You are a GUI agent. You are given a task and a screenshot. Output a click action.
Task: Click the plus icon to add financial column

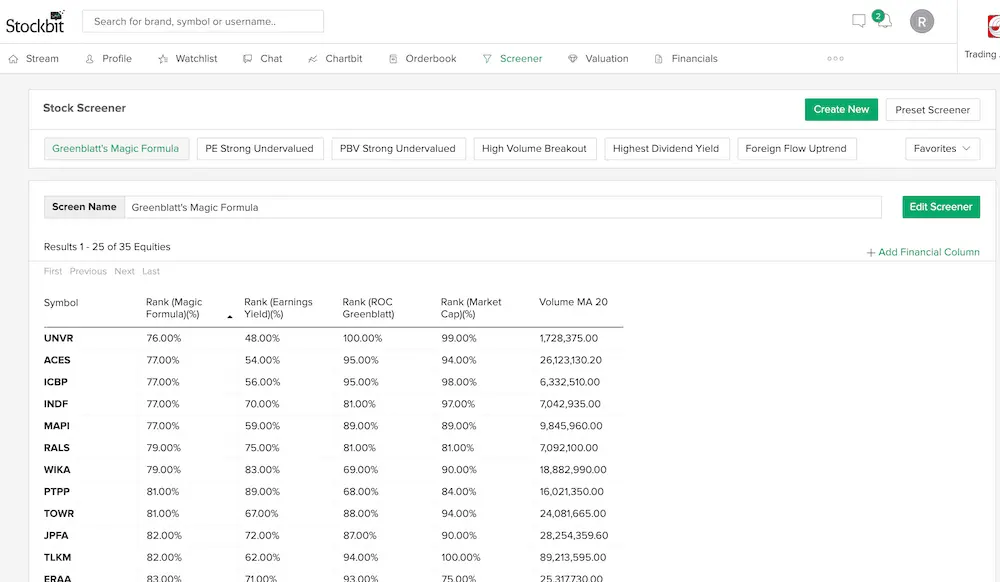click(871, 253)
